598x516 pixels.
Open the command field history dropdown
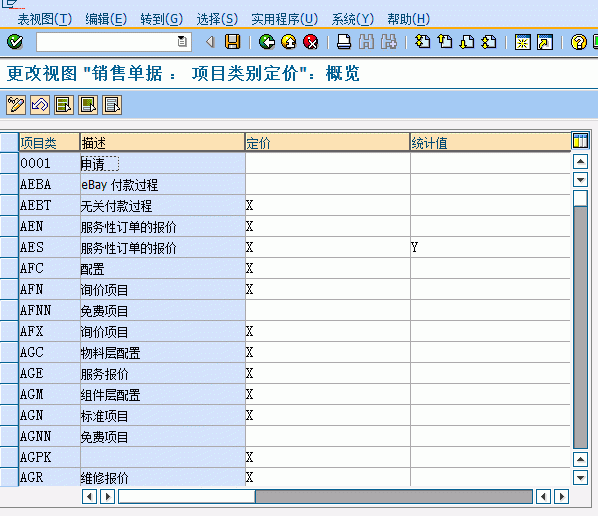182,41
